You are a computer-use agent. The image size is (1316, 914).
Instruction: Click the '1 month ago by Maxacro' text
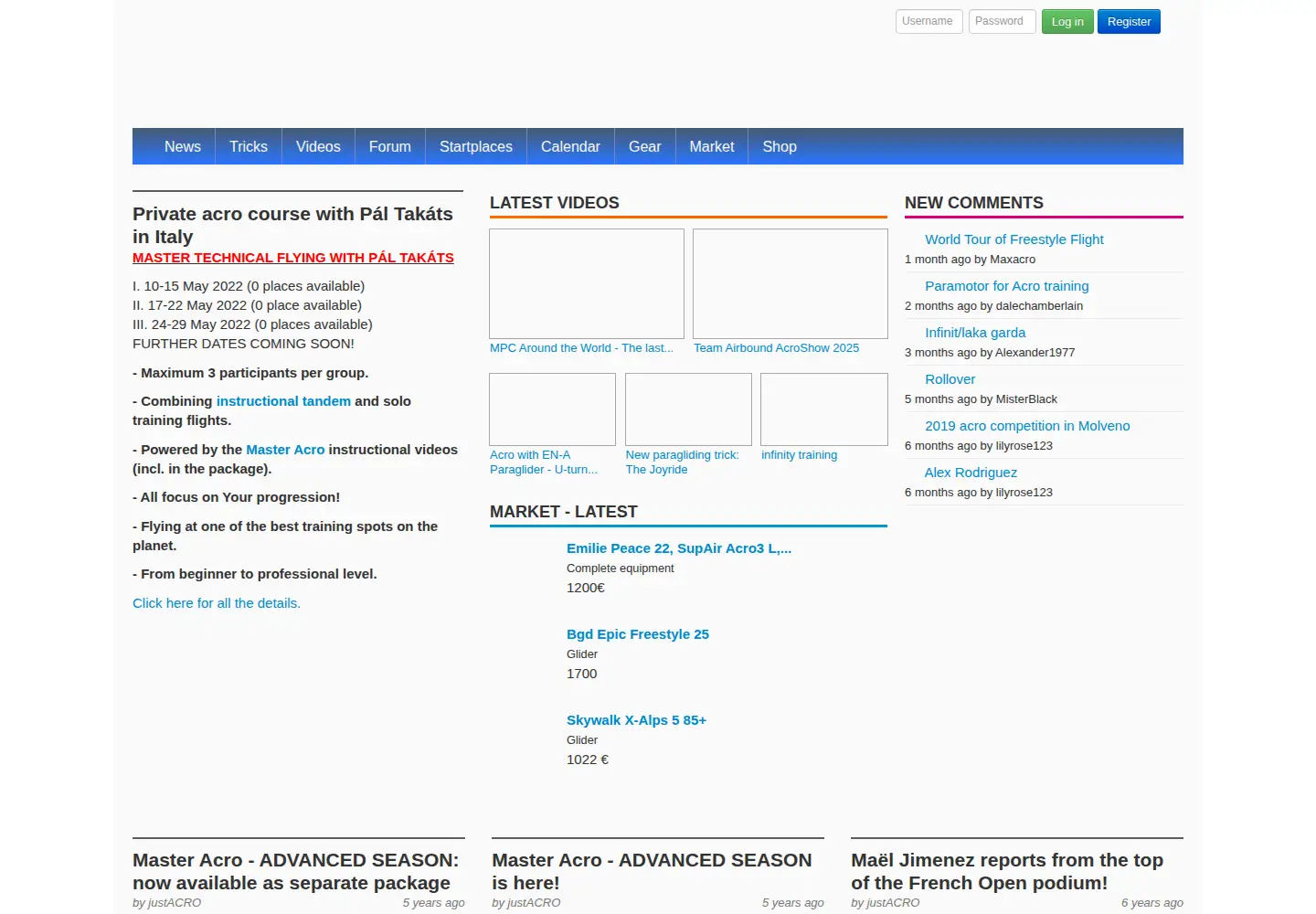(970, 260)
